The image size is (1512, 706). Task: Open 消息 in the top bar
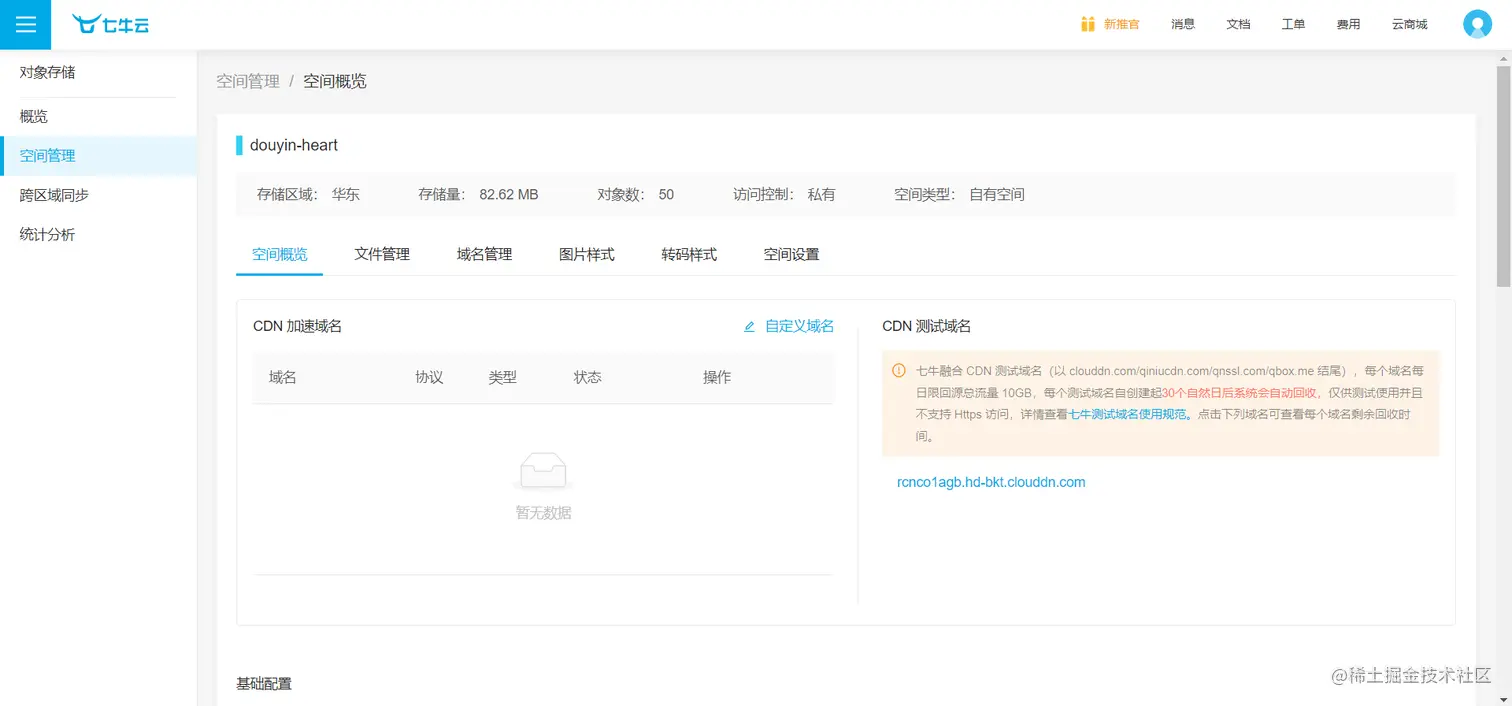pos(1183,24)
